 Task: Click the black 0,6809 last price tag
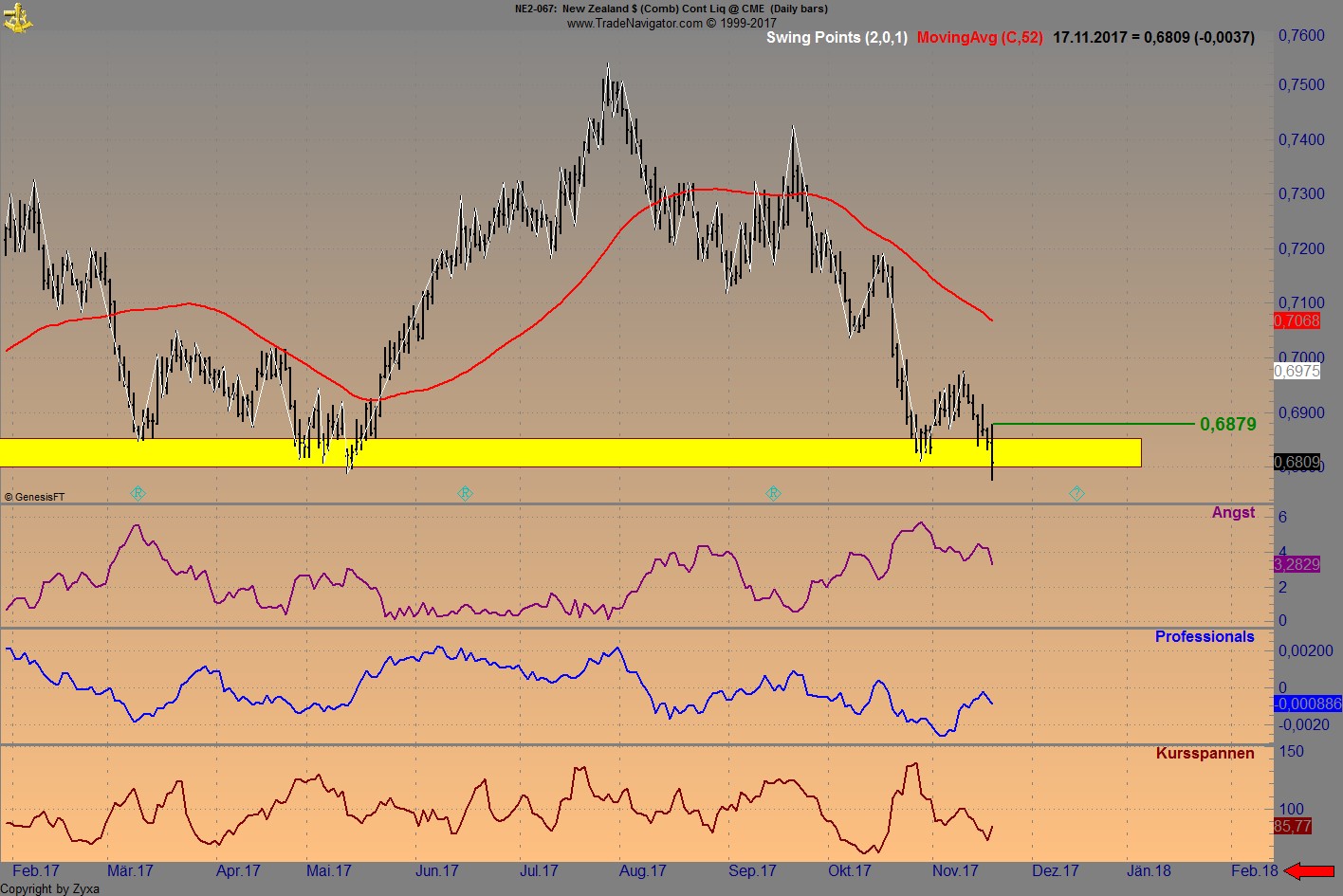point(1297,463)
